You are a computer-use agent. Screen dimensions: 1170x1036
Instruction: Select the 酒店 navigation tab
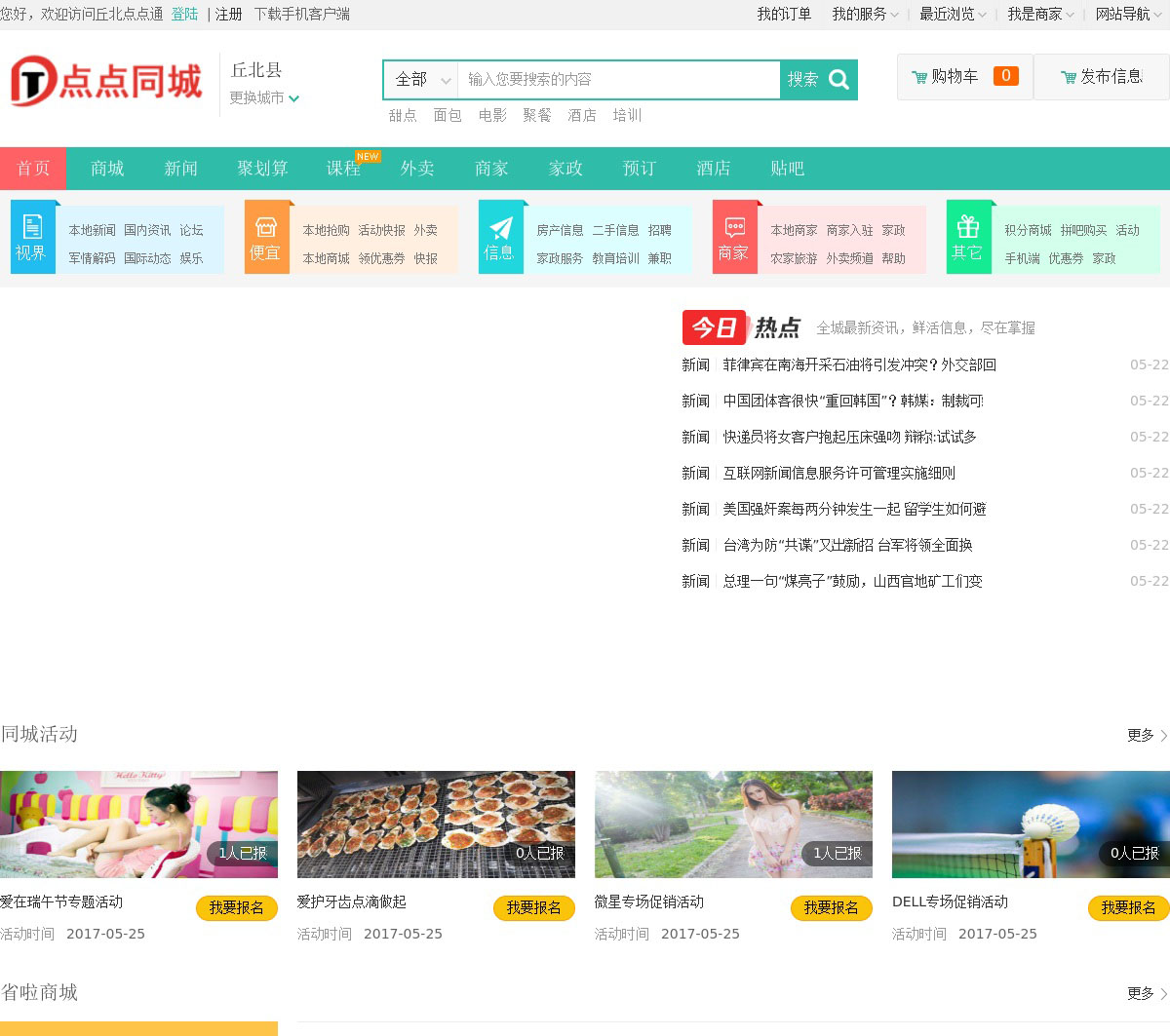(713, 169)
